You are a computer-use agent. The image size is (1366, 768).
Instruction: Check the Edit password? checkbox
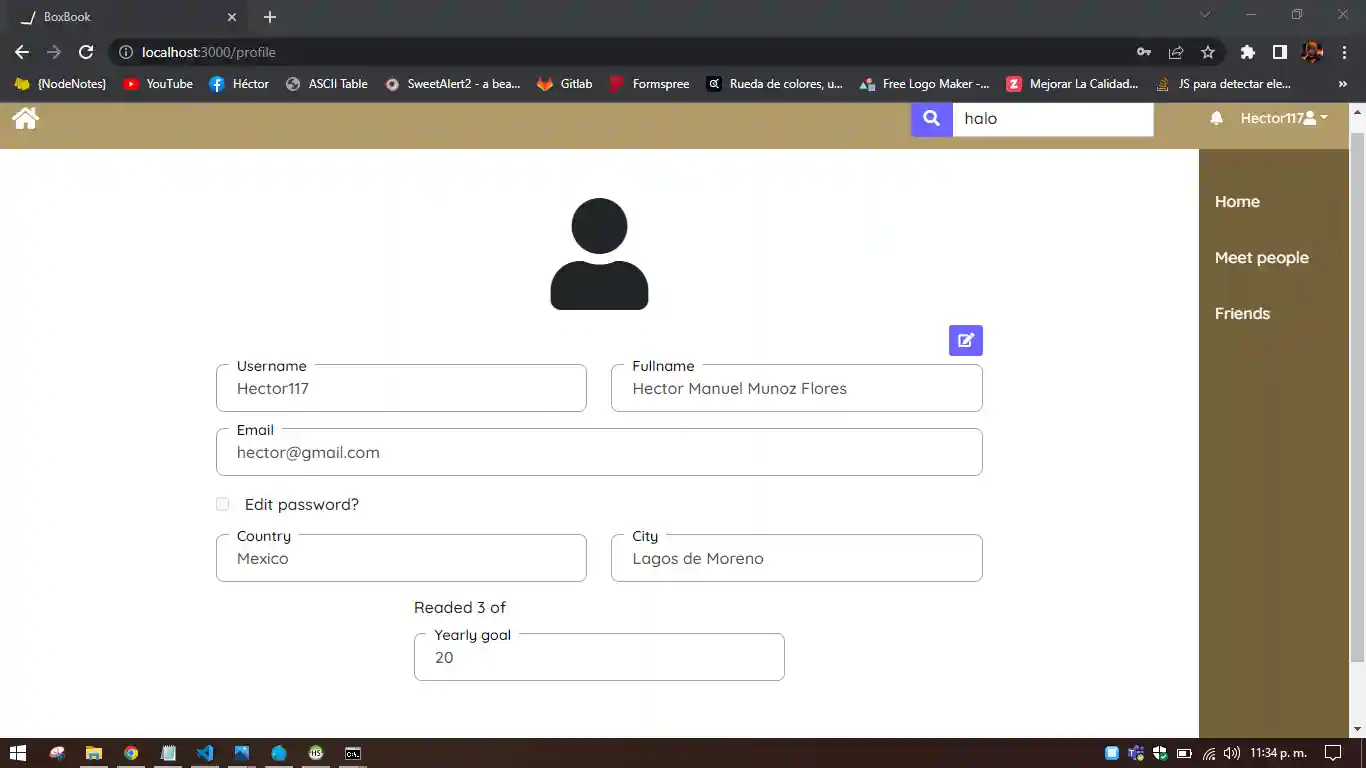click(222, 504)
